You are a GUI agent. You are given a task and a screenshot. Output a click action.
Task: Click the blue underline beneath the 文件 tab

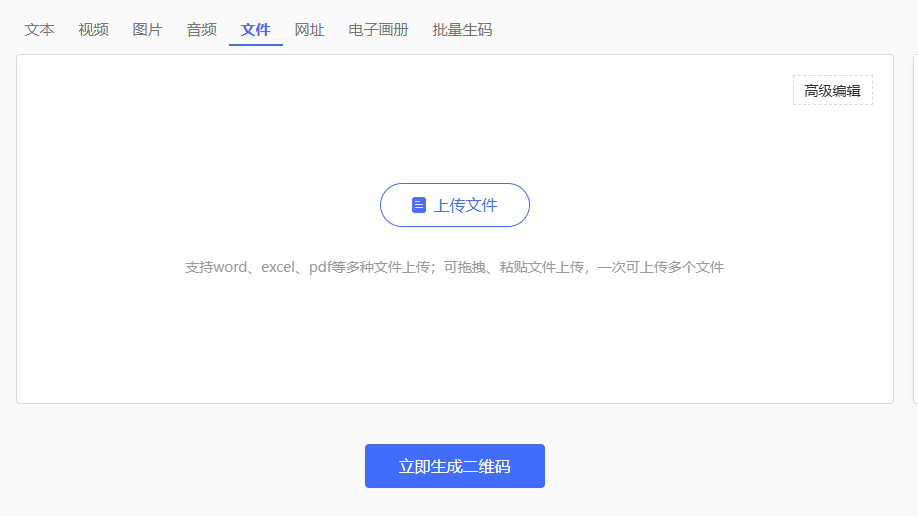(256, 45)
